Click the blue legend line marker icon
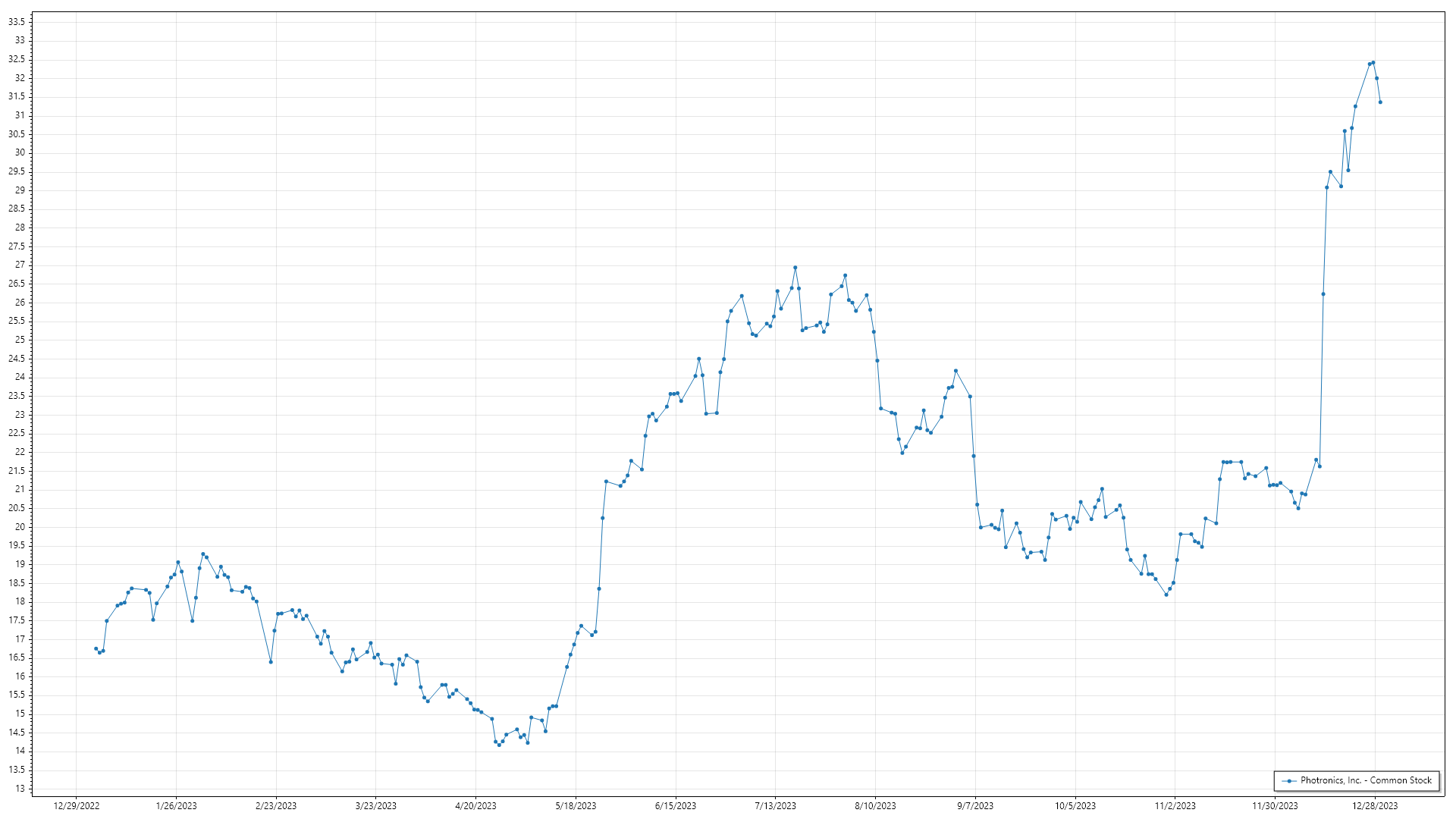This screenshot has height=819, width=1456. [x=1288, y=780]
